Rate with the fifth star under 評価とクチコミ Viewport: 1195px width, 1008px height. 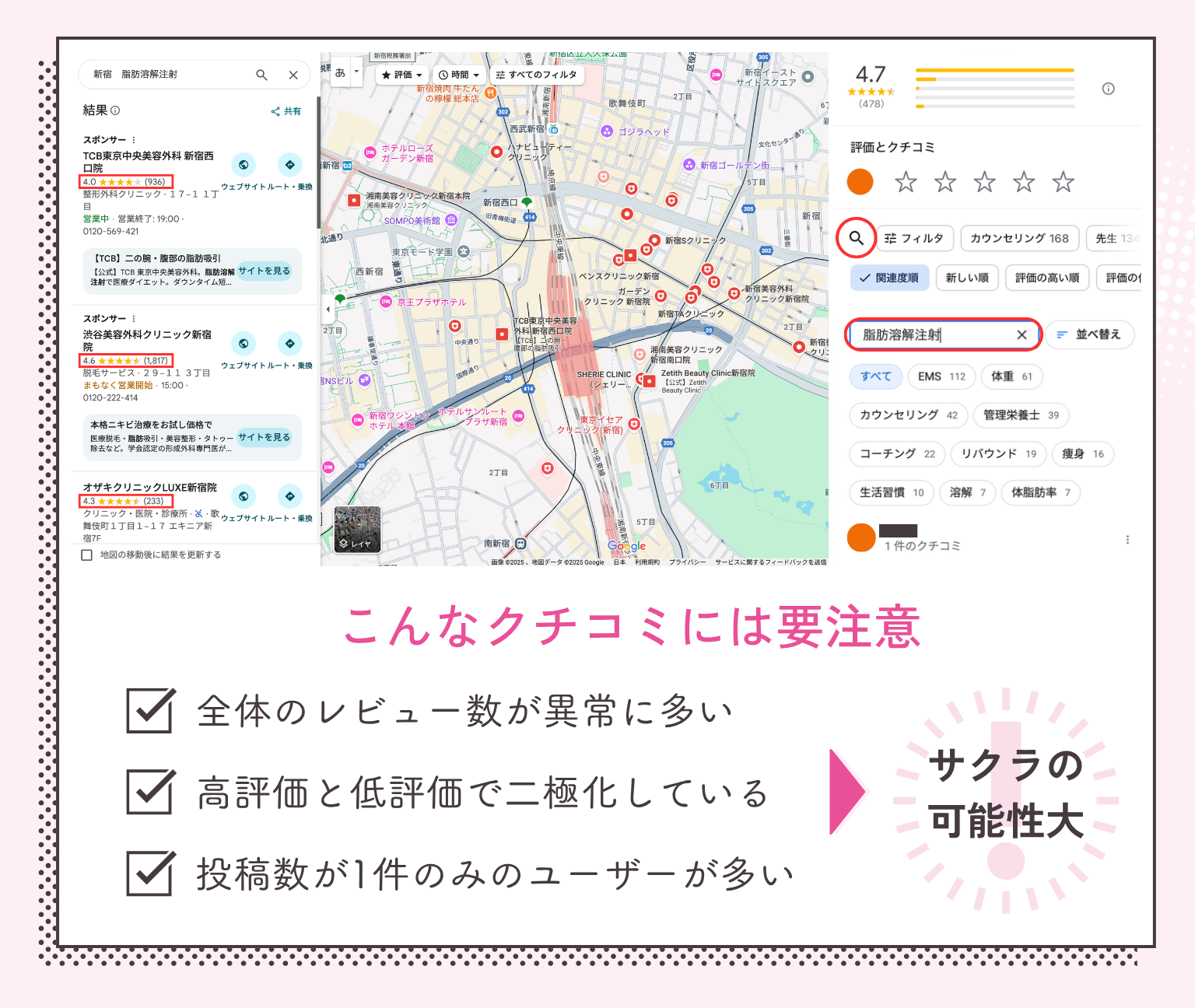click(1064, 182)
